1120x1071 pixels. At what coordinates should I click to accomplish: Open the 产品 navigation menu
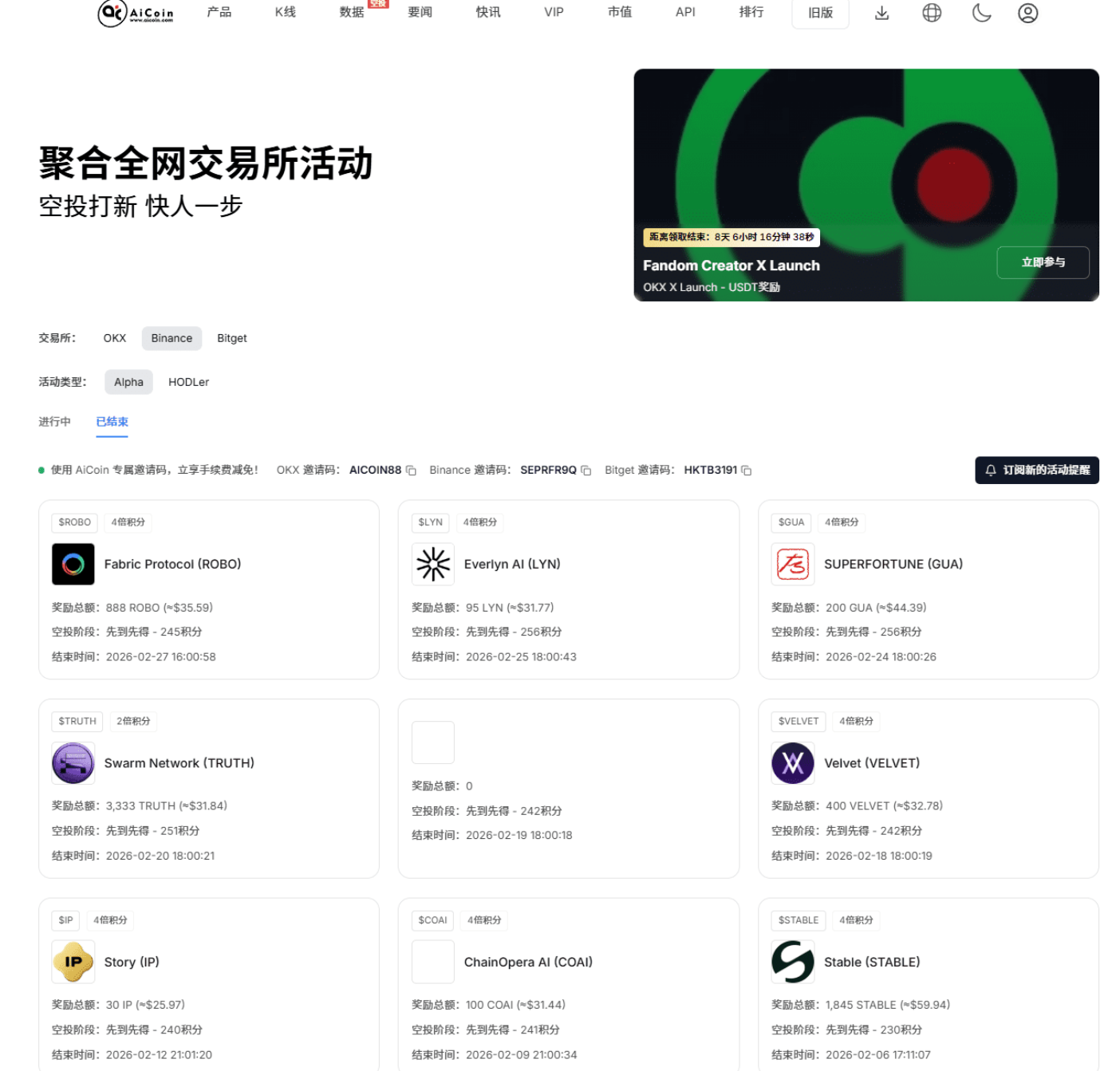point(219,12)
